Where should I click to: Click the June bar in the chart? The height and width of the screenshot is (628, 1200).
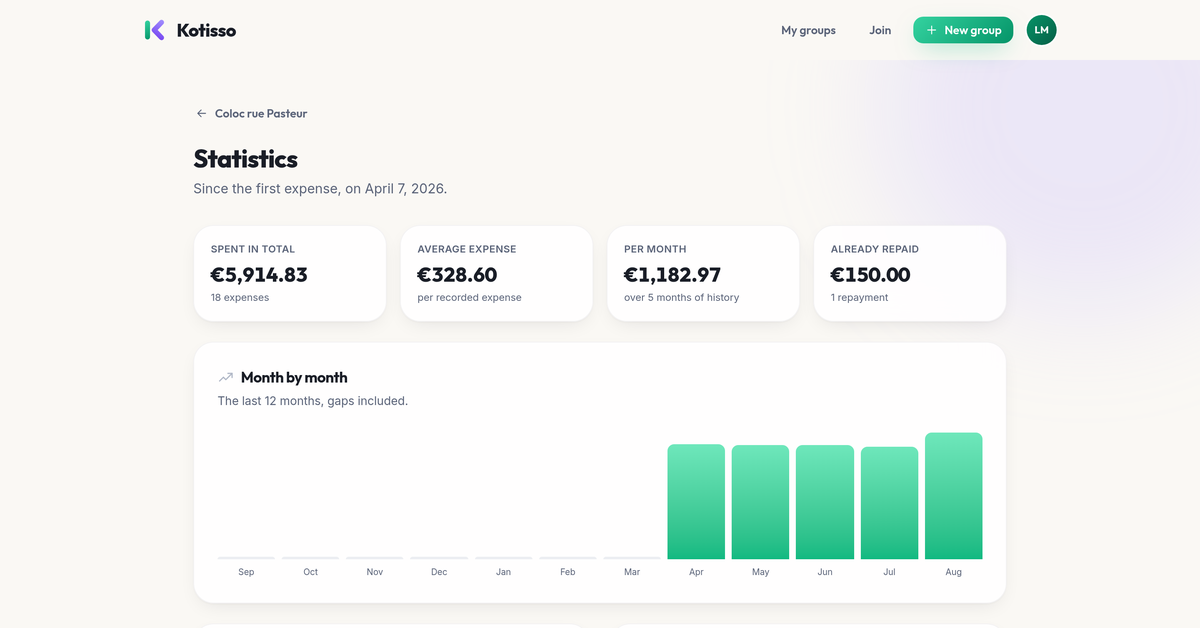coord(825,502)
